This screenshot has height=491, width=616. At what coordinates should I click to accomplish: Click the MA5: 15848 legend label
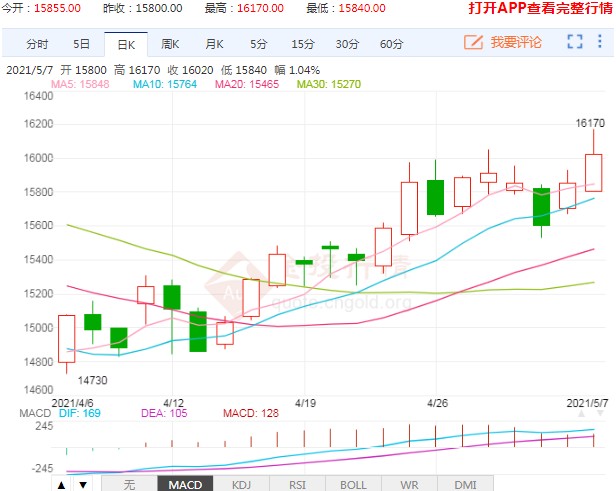click(80, 84)
